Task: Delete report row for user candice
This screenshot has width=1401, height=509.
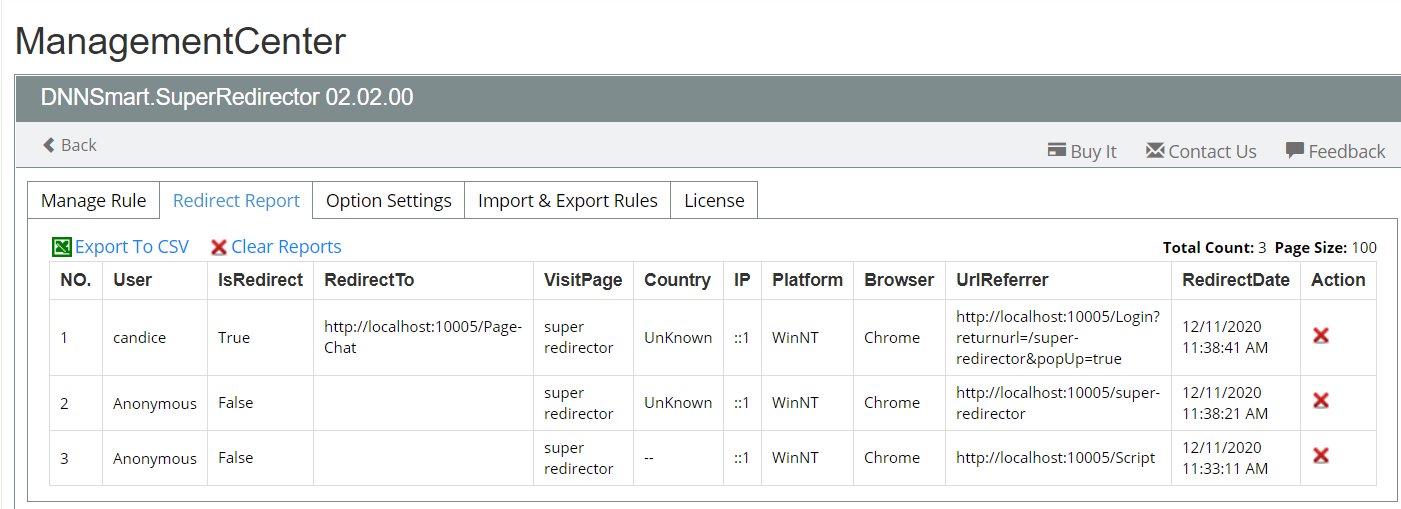Action: click(x=1320, y=336)
